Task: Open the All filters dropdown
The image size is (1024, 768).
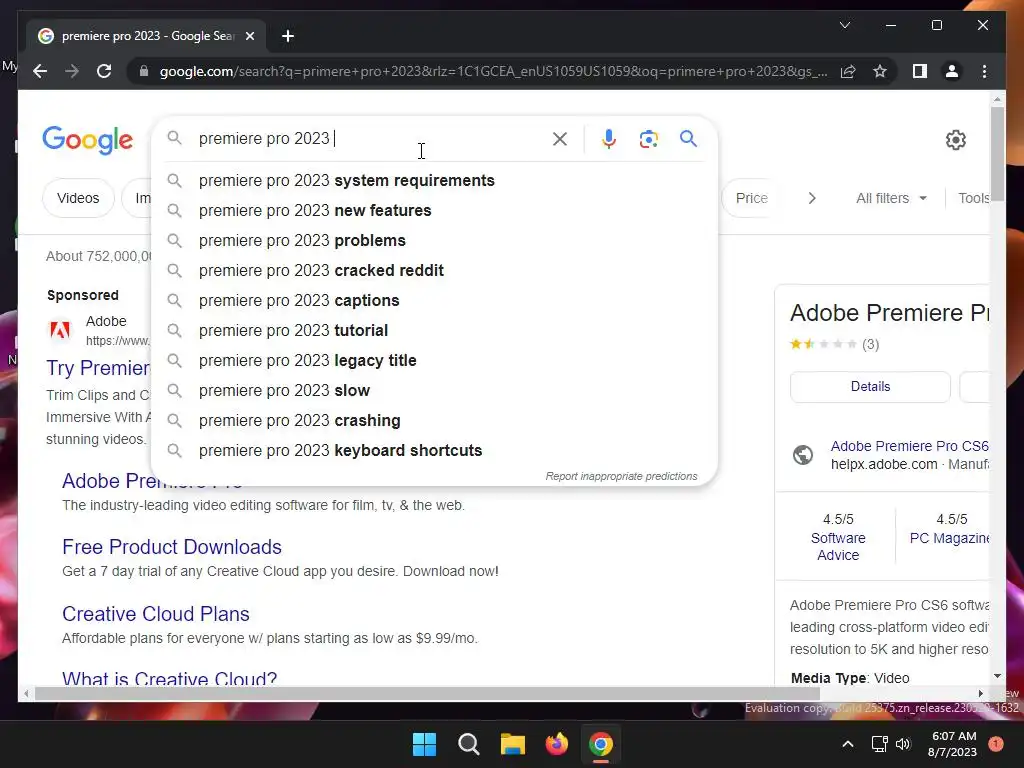Action: 891,198
